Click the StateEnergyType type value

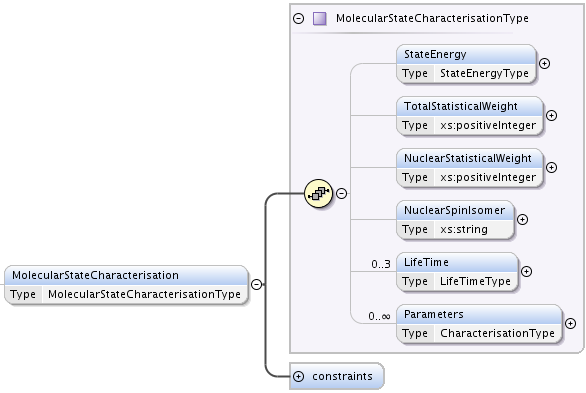point(484,73)
